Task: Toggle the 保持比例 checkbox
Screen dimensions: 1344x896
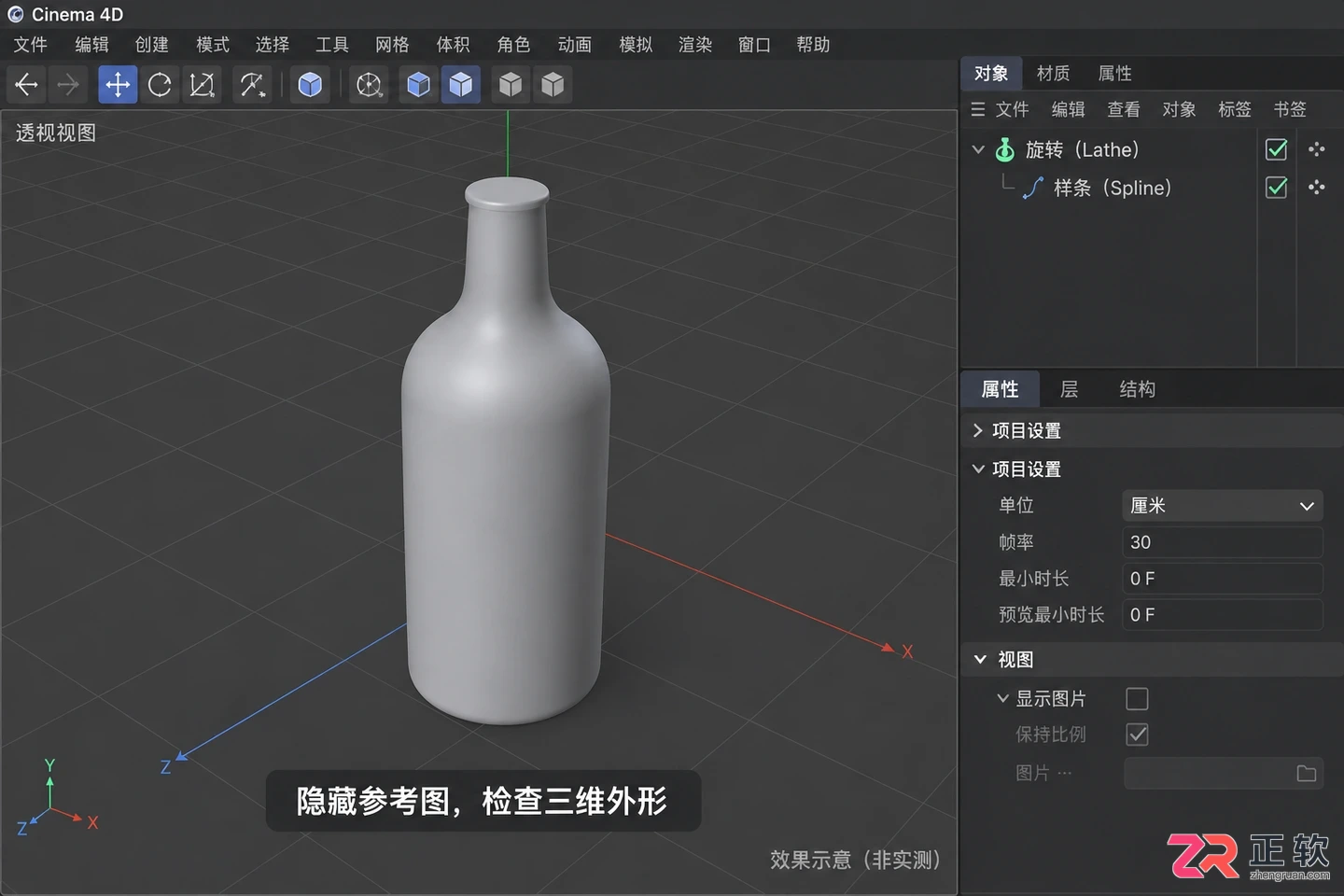Action: point(1137,735)
